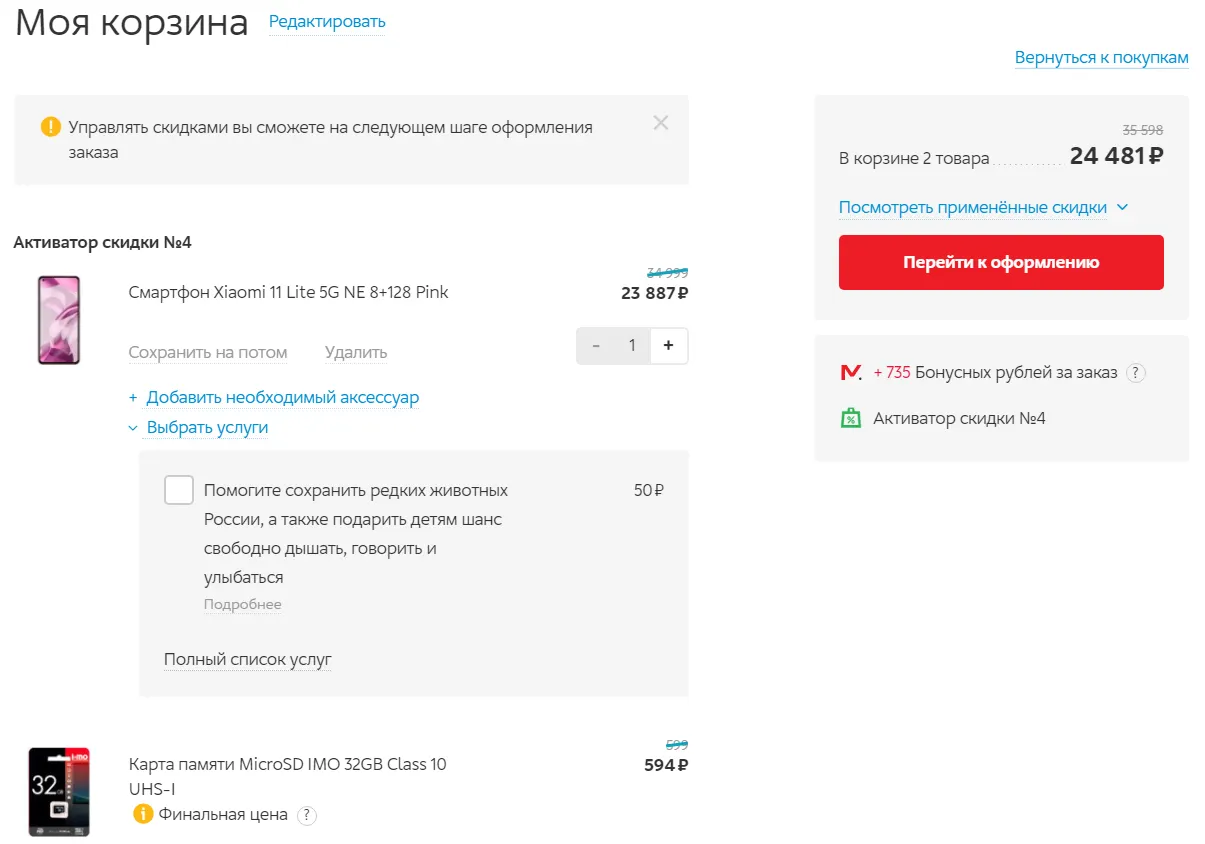Click the M bonus rubles icon

tap(851, 373)
